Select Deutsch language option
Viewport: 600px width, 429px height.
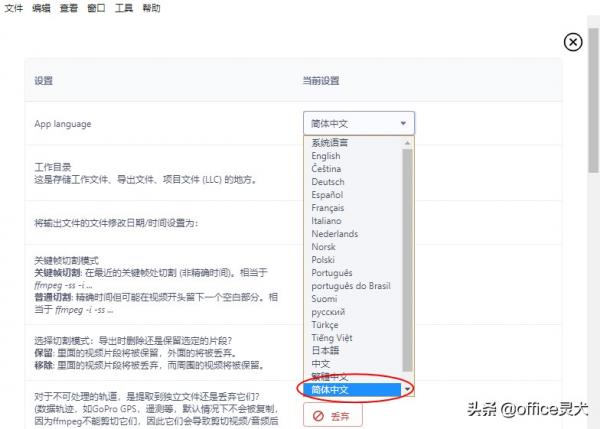click(x=353, y=182)
